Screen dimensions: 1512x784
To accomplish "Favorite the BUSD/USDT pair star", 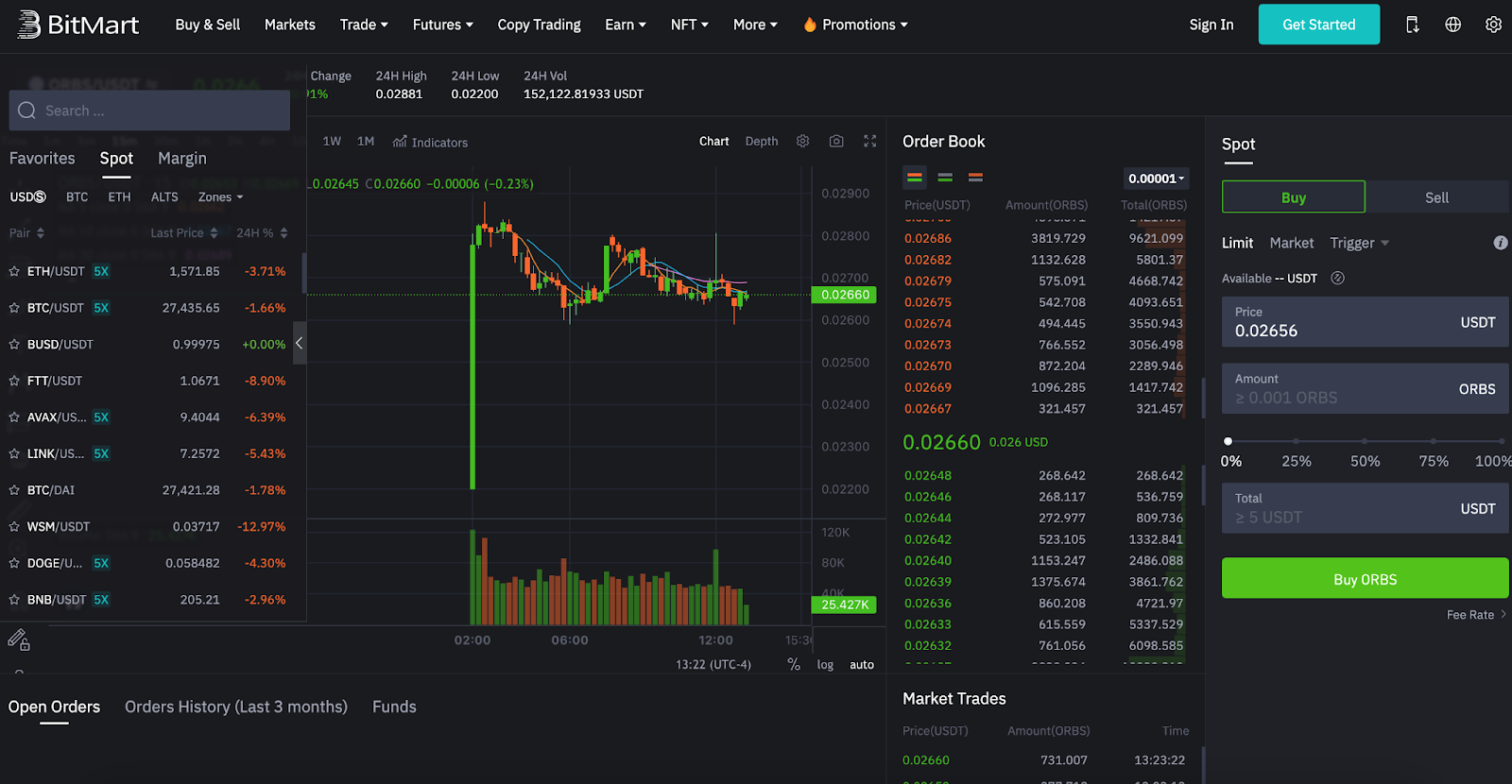I will click(x=14, y=345).
